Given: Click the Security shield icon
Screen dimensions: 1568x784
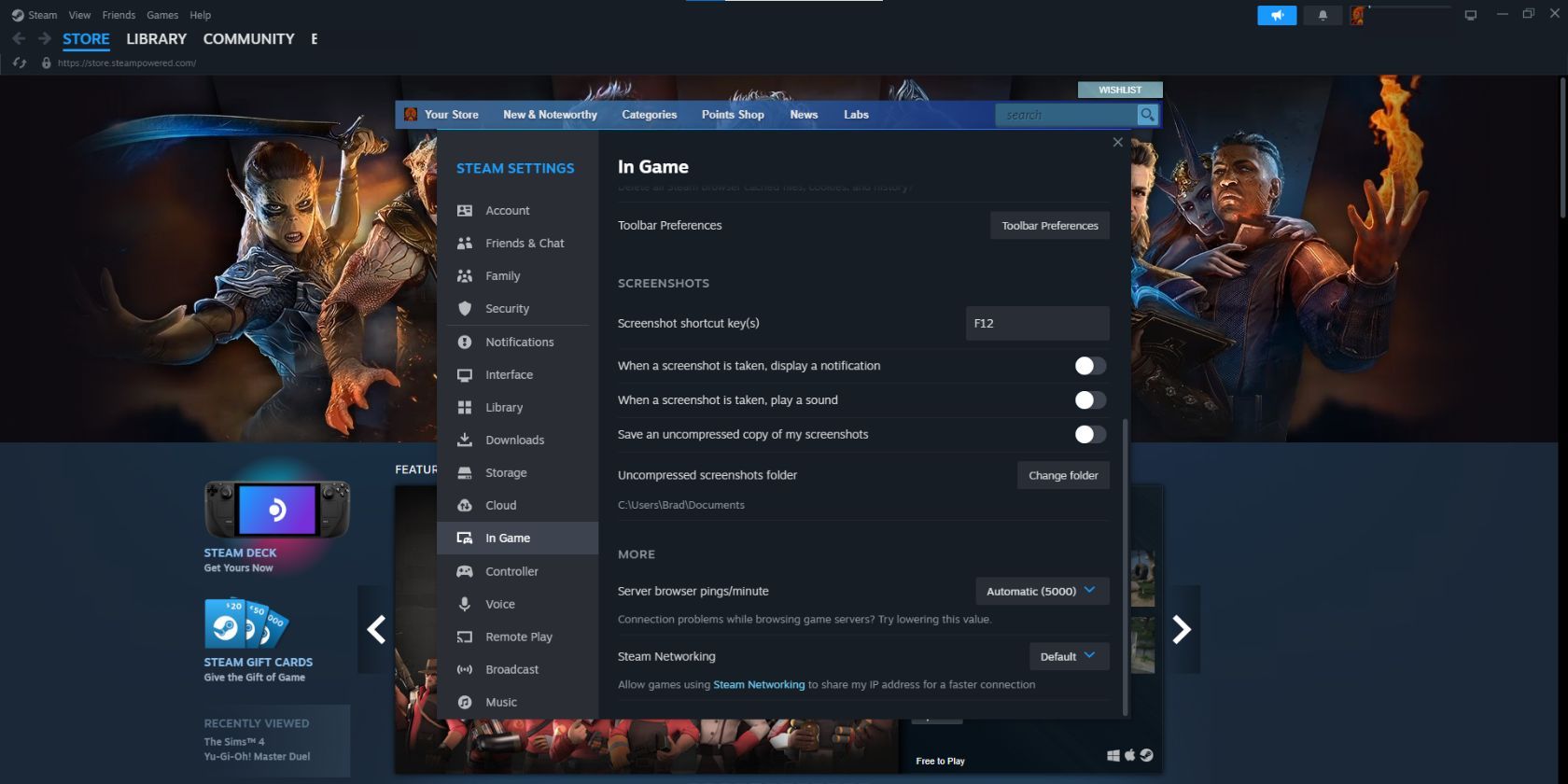Looking at the screenshot, I should pyautogui.click(x=464, y=309).
